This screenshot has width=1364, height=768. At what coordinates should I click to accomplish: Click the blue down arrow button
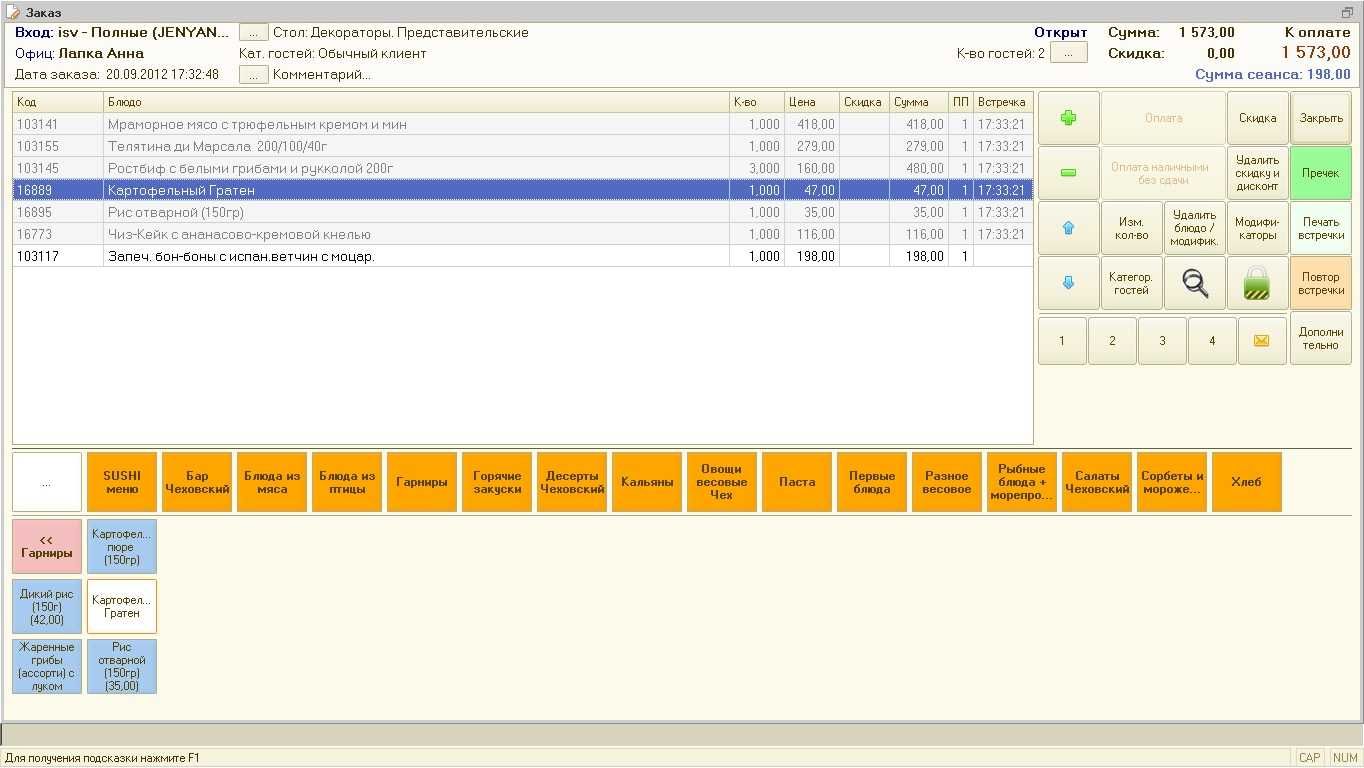tap(1068, 283)
